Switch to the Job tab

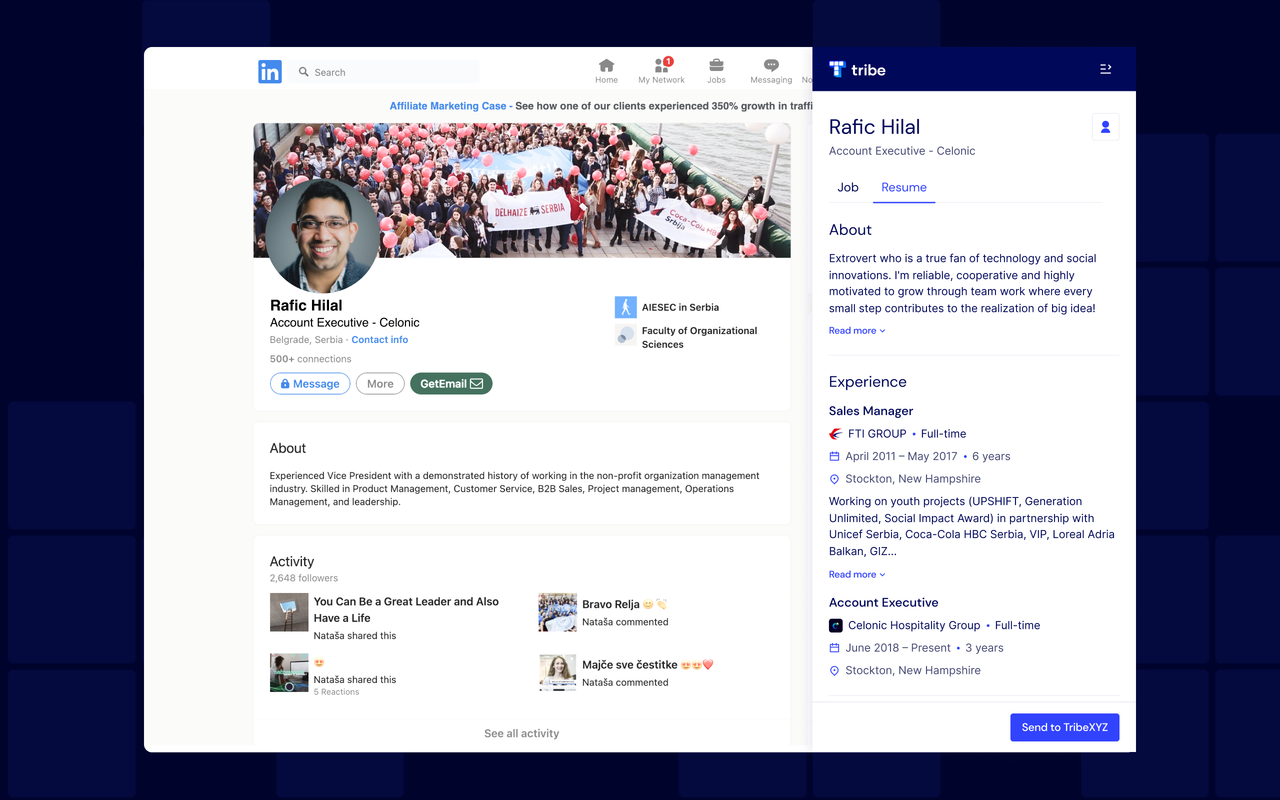[847, 187]
